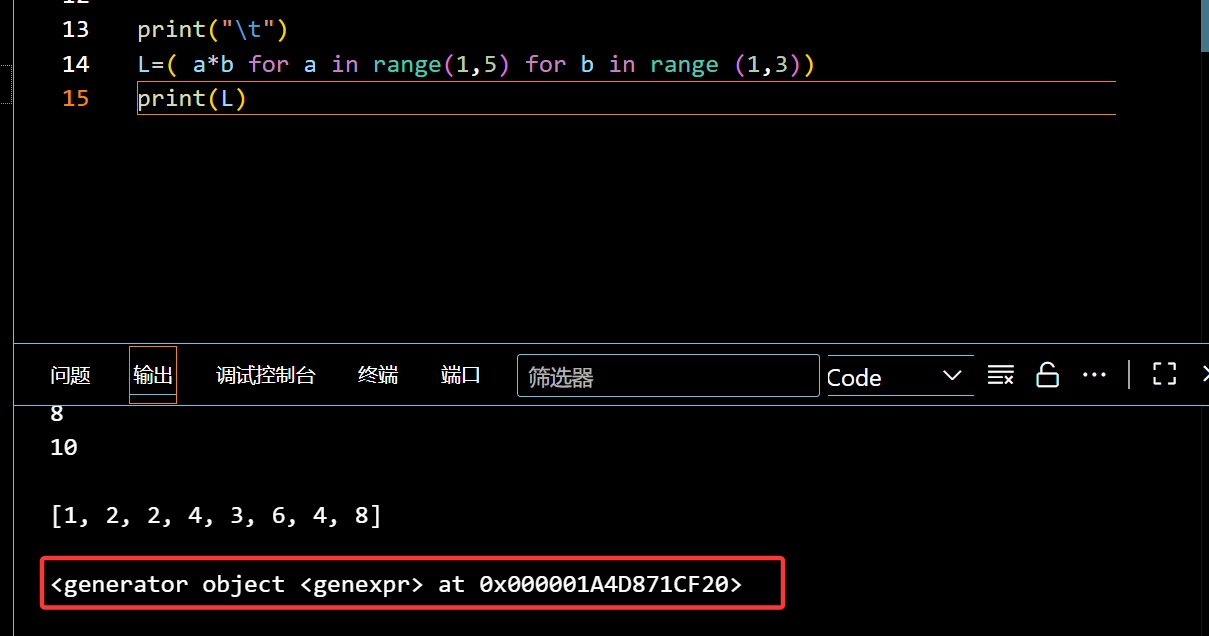Click the generator expression on line 14
The width and height of the screenshot is (1209, 636).
point(476,65)
